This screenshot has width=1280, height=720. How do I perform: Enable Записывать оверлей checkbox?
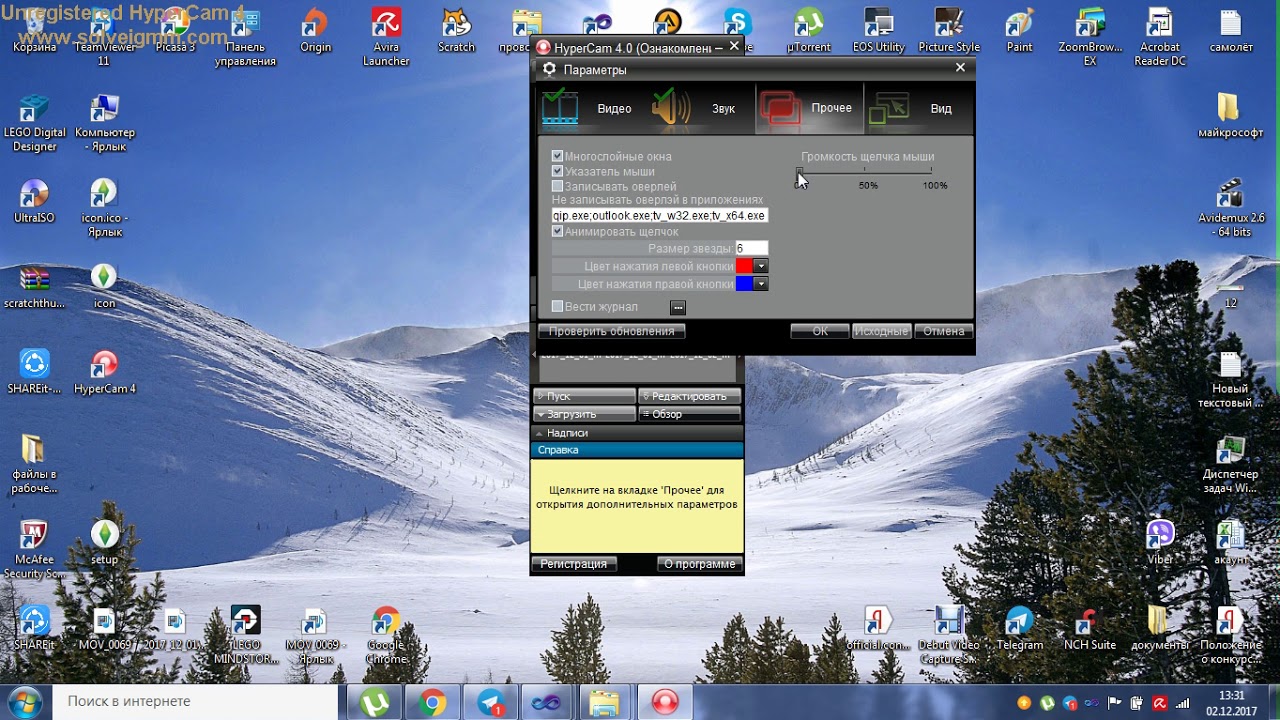pyautogui.click(x=557, y=186)
